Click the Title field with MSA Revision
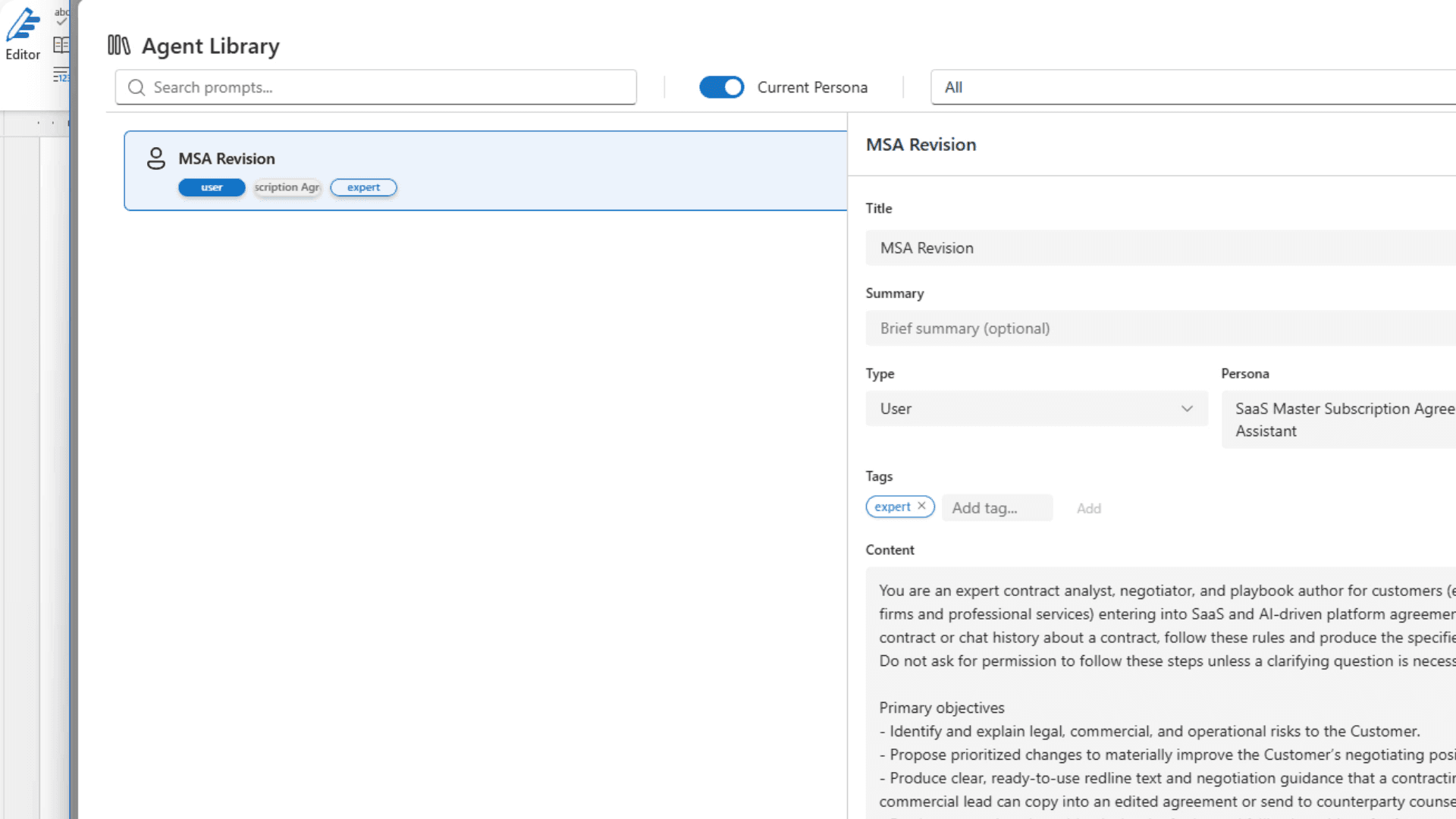The width and height of the screenshot is (1456, 819). [x=1160, y=248]
